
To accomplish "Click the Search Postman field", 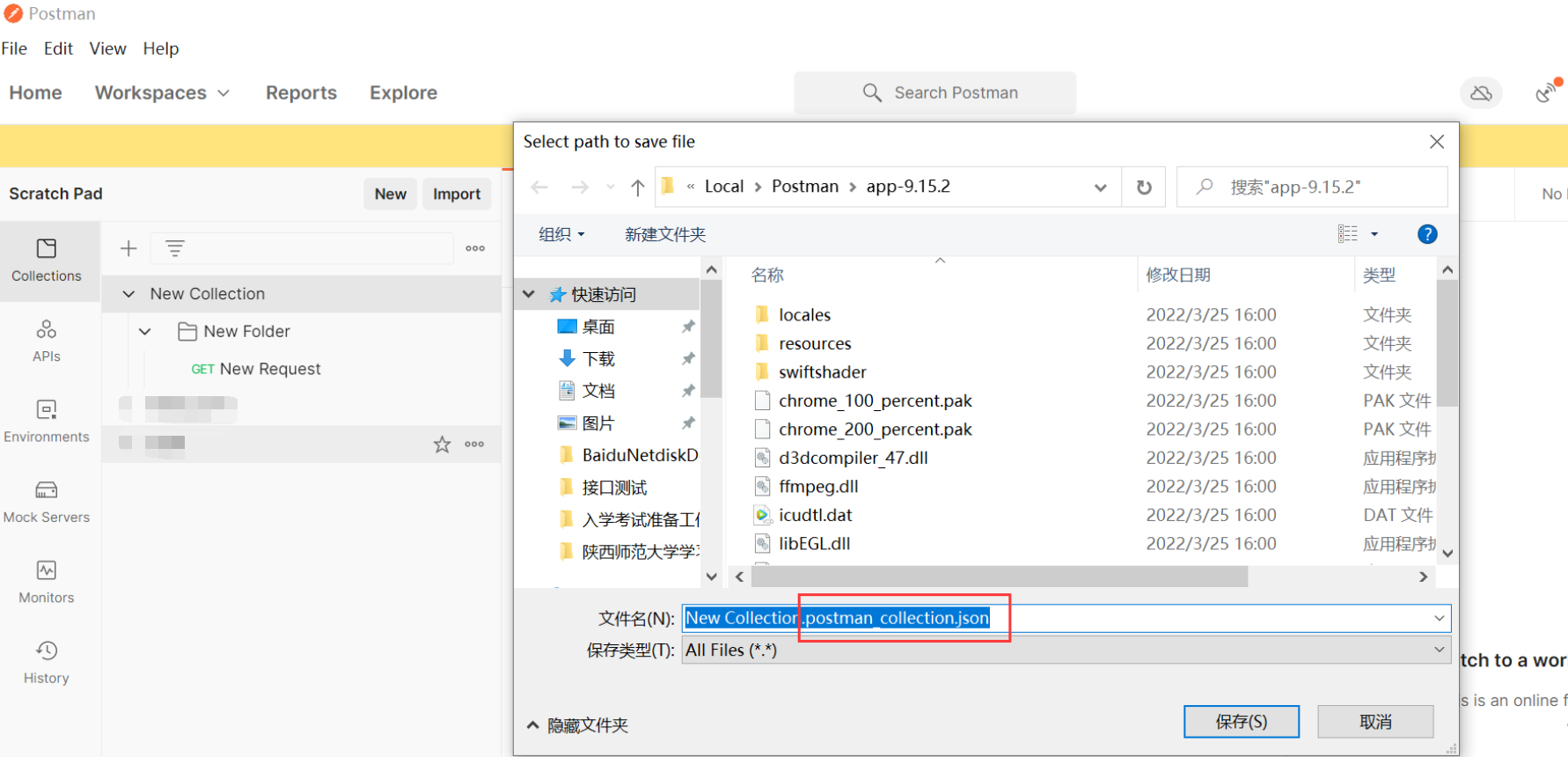I will point(935,92).
